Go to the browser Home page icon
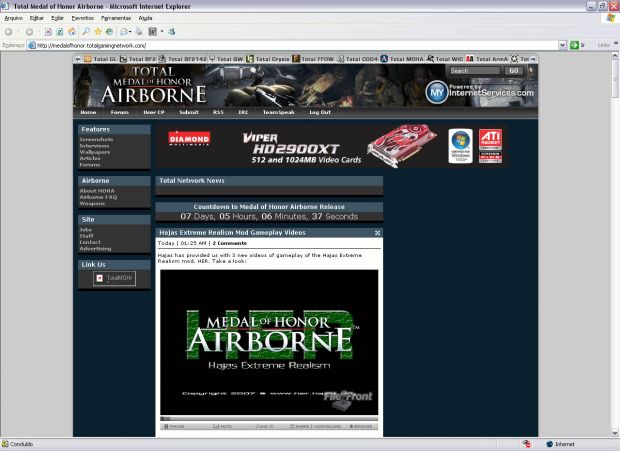The height and width of the screenshot is (451, 620). (72, 32)
